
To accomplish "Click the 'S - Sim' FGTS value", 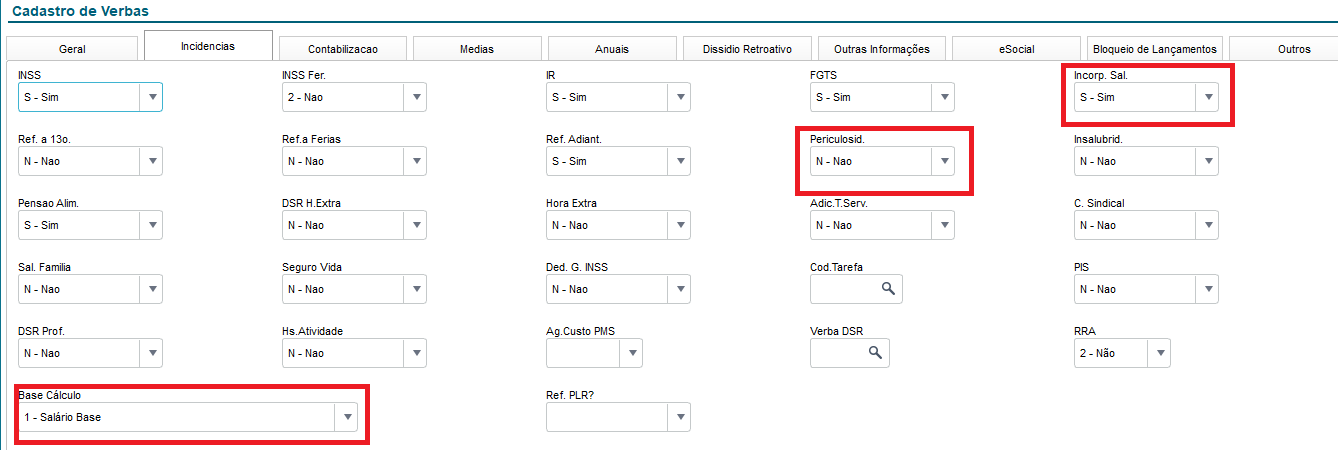I will 833,97.
